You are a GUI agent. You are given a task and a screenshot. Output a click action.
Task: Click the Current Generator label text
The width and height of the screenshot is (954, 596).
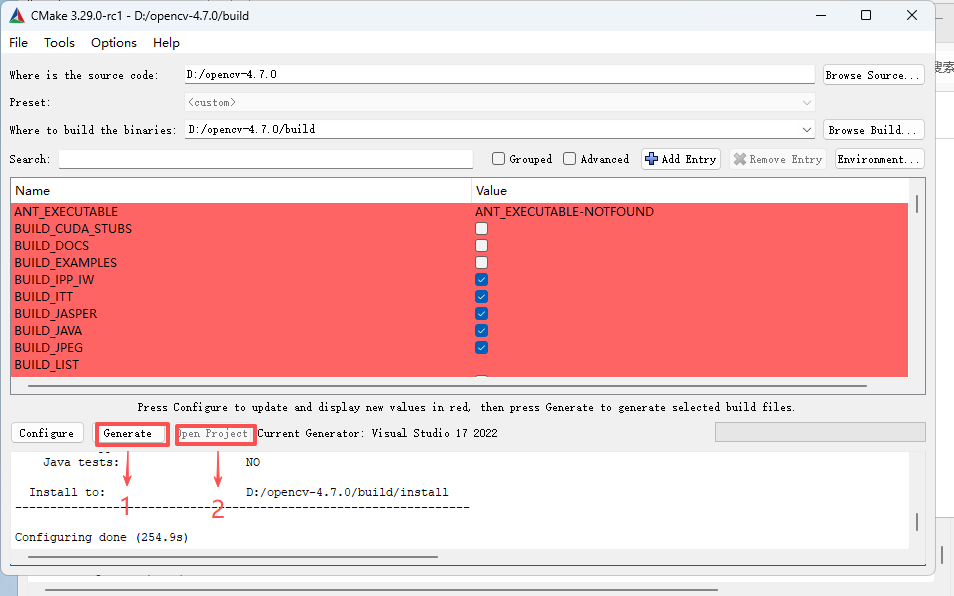377,433
